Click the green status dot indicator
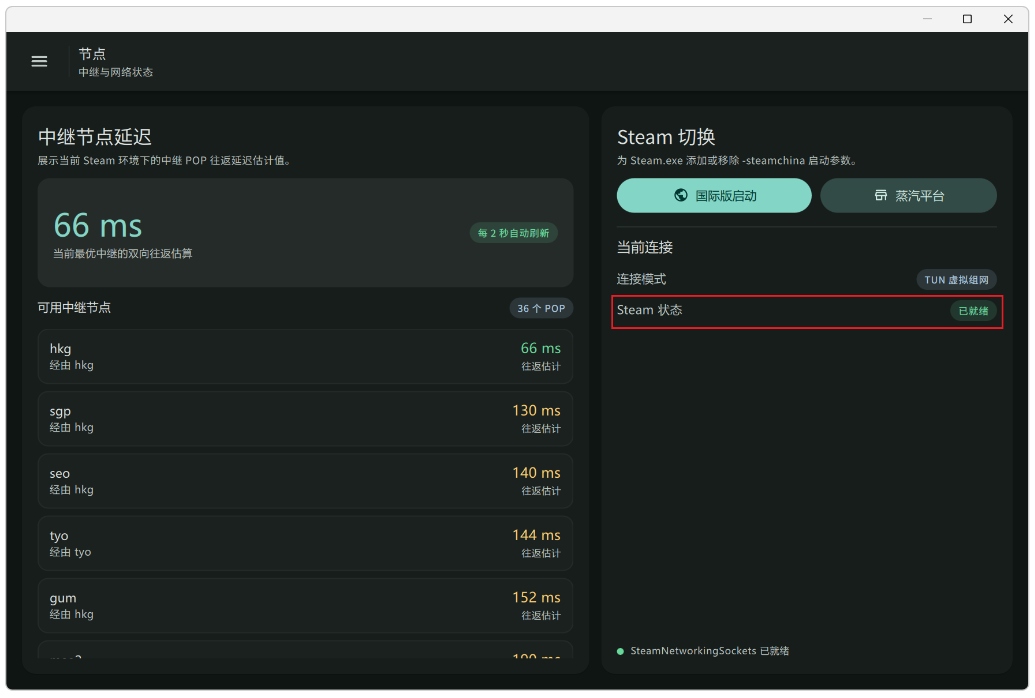 pyautogui.click(x=620, y=652)
